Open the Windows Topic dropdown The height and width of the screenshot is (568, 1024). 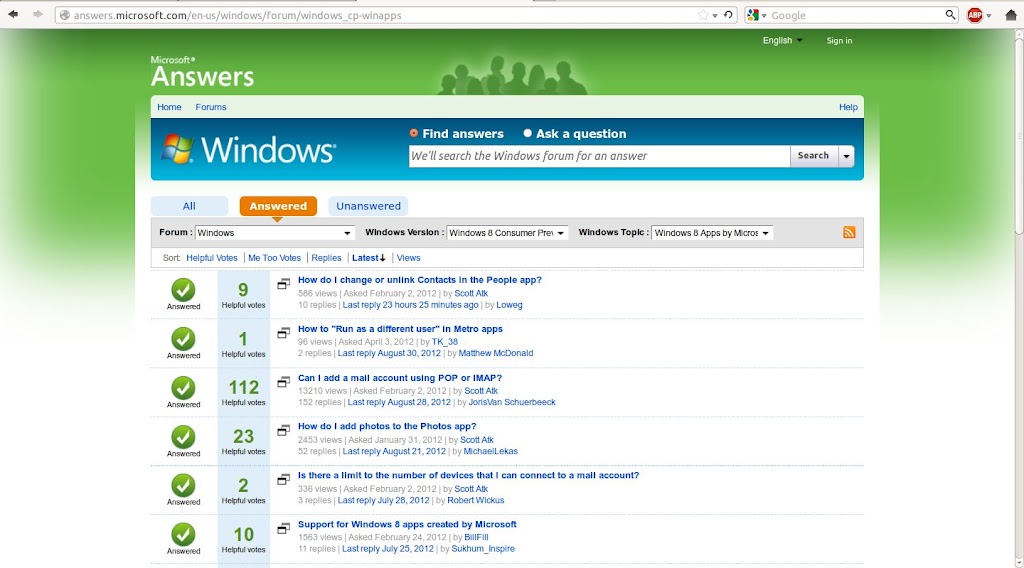(712, 233)
